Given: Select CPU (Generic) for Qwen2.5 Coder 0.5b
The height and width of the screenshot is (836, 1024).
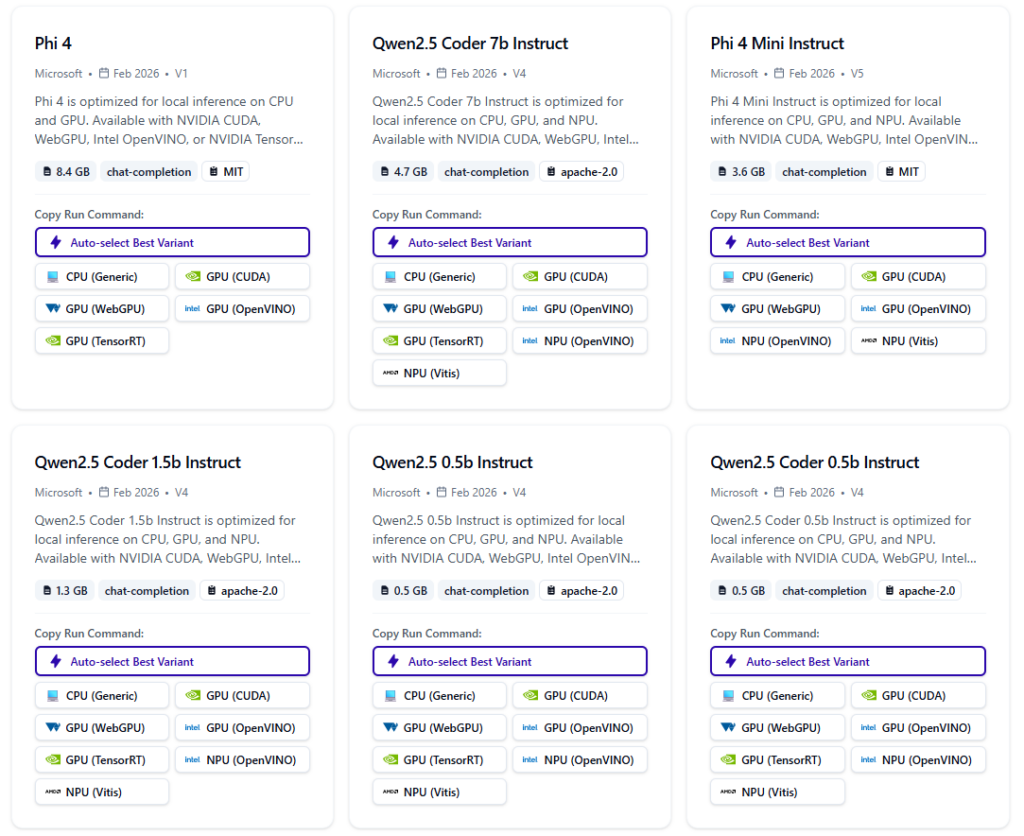Looking at the screenshot, I should (777, 695).
